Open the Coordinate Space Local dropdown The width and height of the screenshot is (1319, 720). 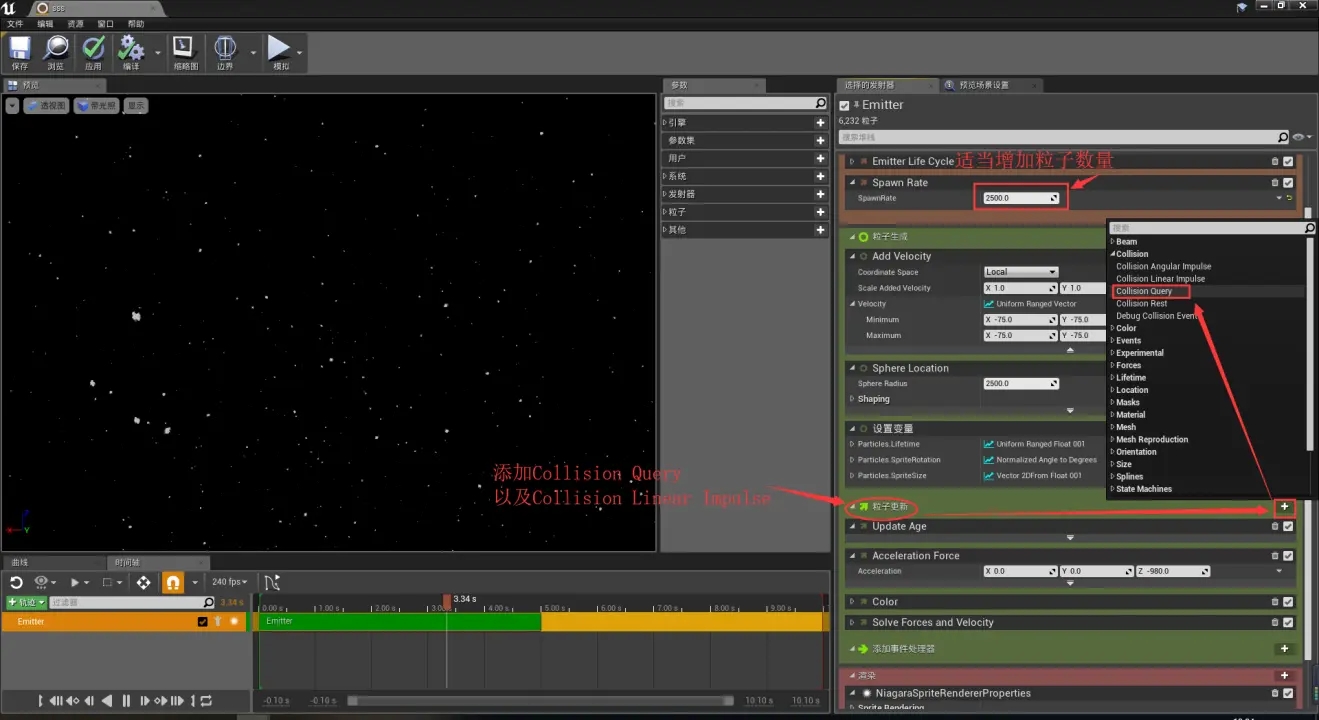[x=1020, y=272]
